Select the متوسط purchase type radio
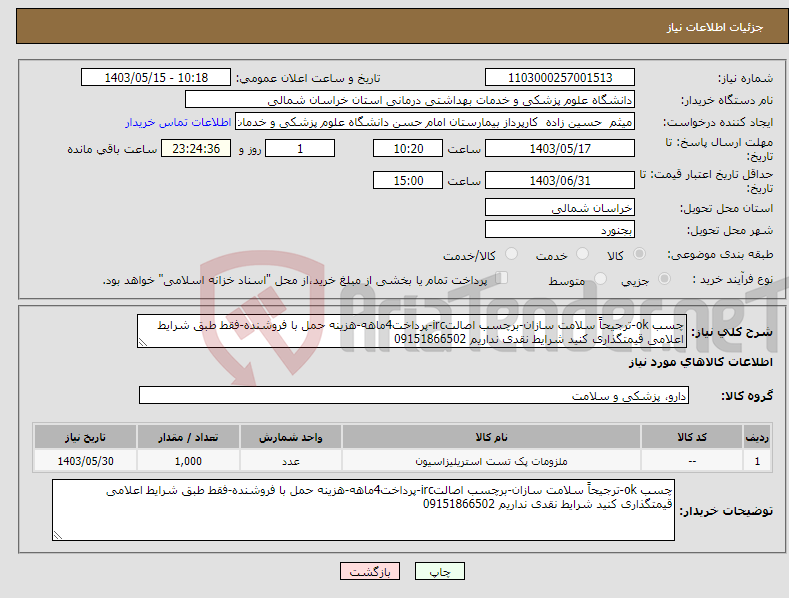This screenshot has width=789, height=598. (x=600, y=278)
